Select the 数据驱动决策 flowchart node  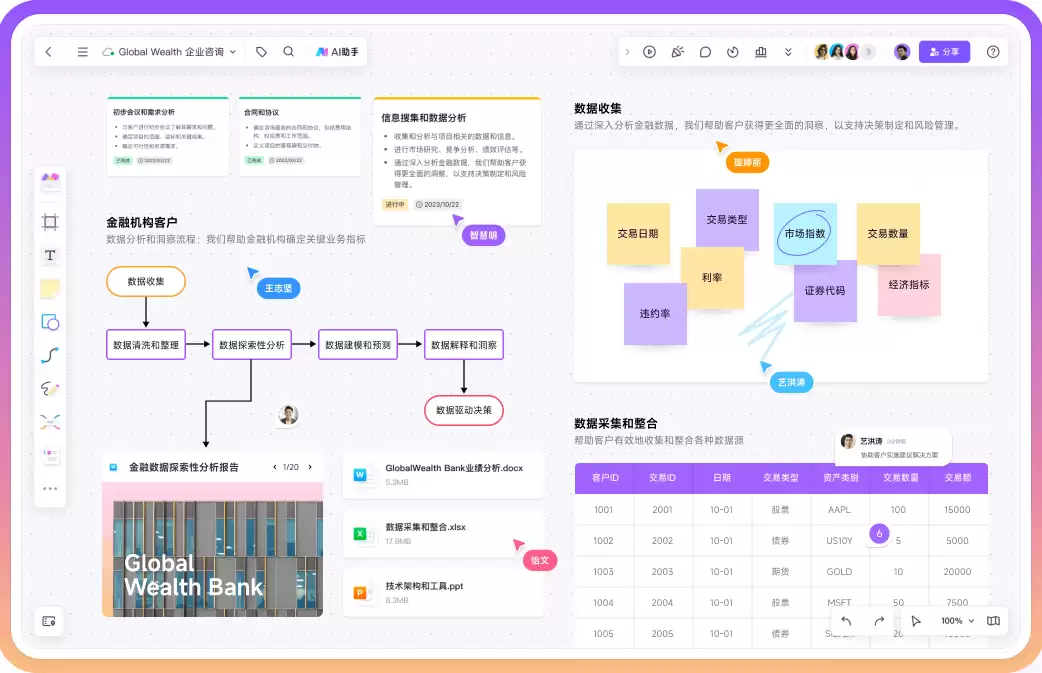(464, 410)
